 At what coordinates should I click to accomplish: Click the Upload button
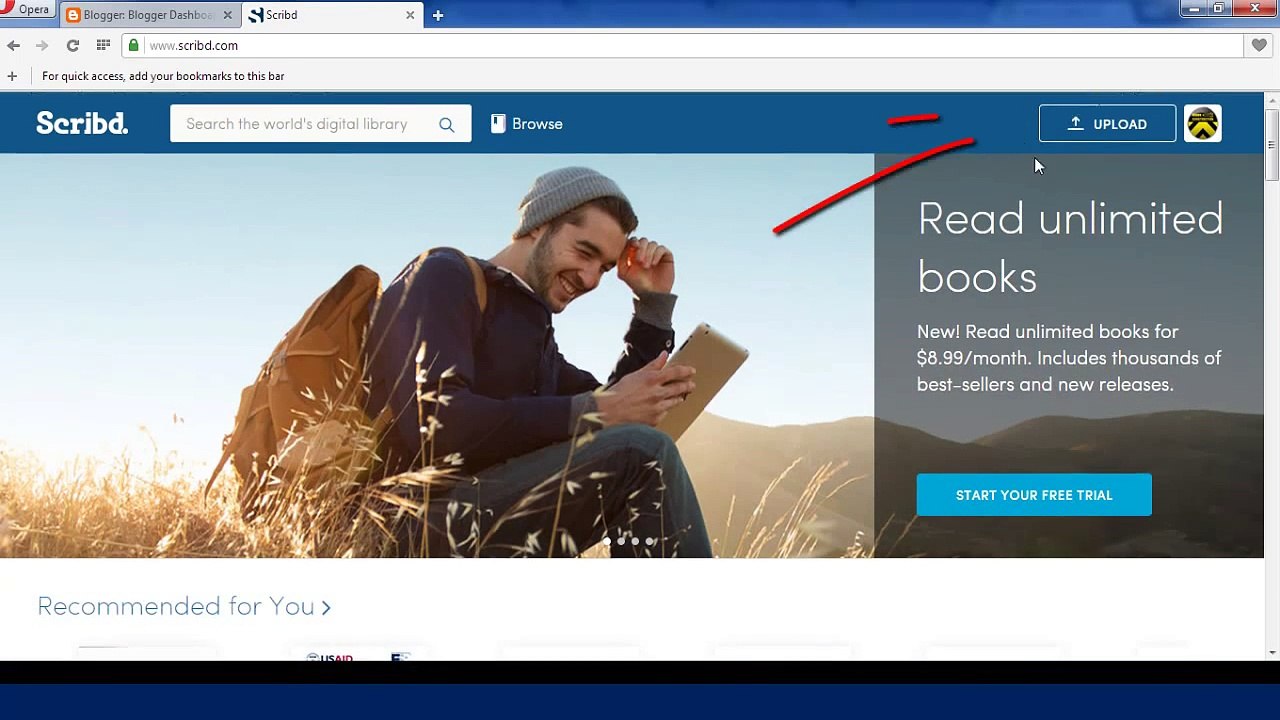1107,124
